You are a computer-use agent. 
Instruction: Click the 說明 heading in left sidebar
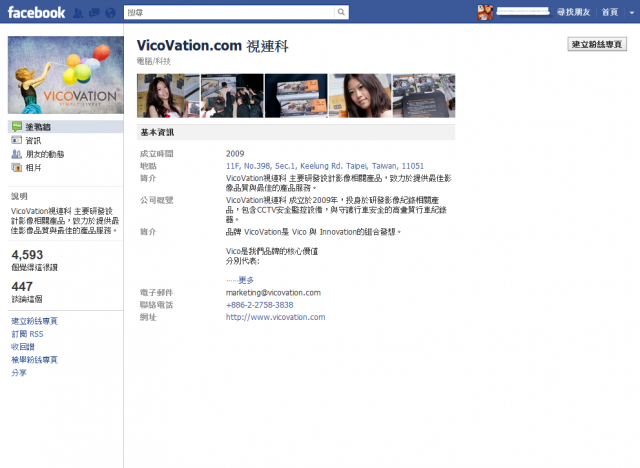19,196
